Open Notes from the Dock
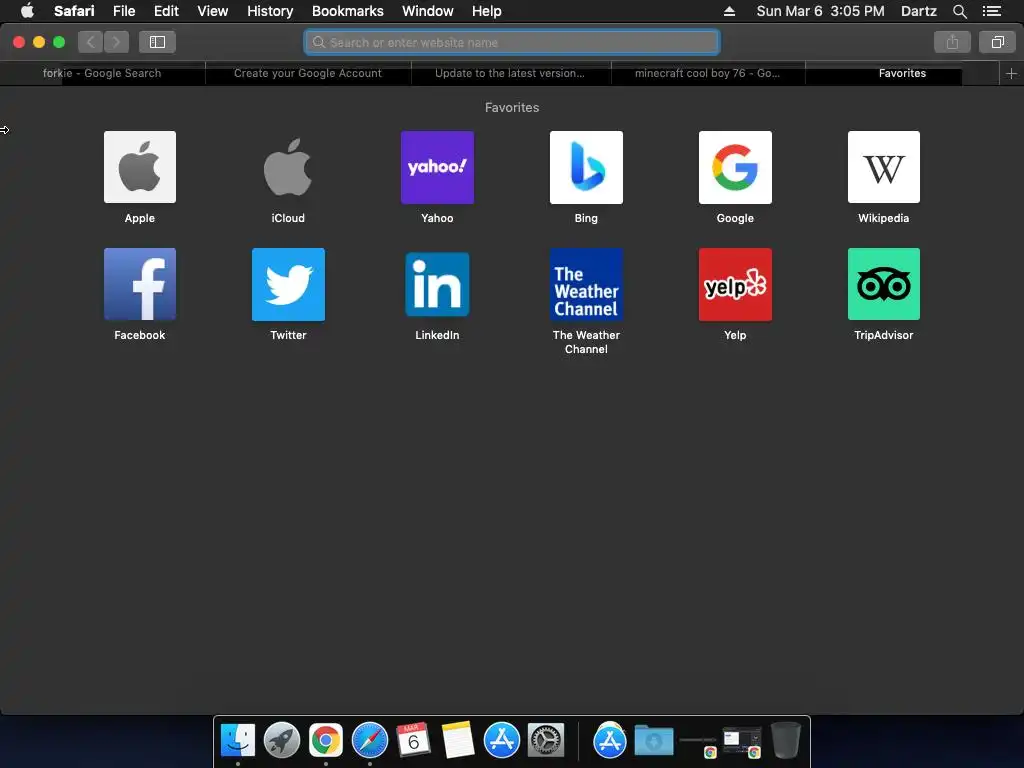 [458, 740]
